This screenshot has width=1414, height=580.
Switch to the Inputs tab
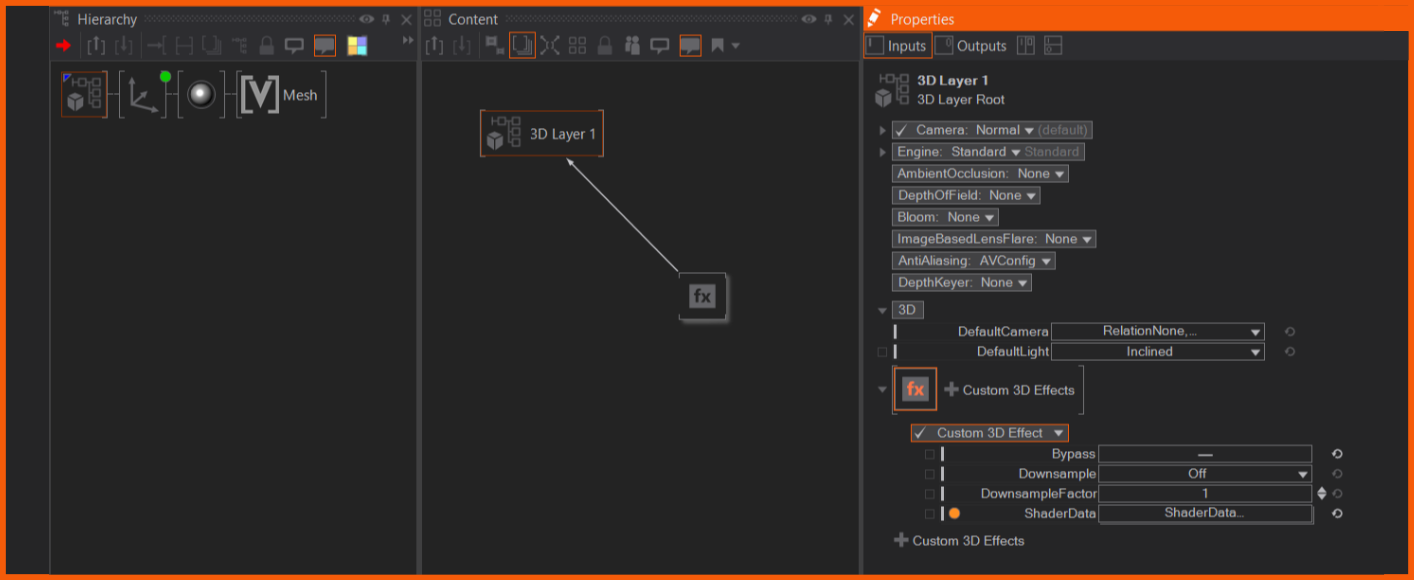pos(897,46)
